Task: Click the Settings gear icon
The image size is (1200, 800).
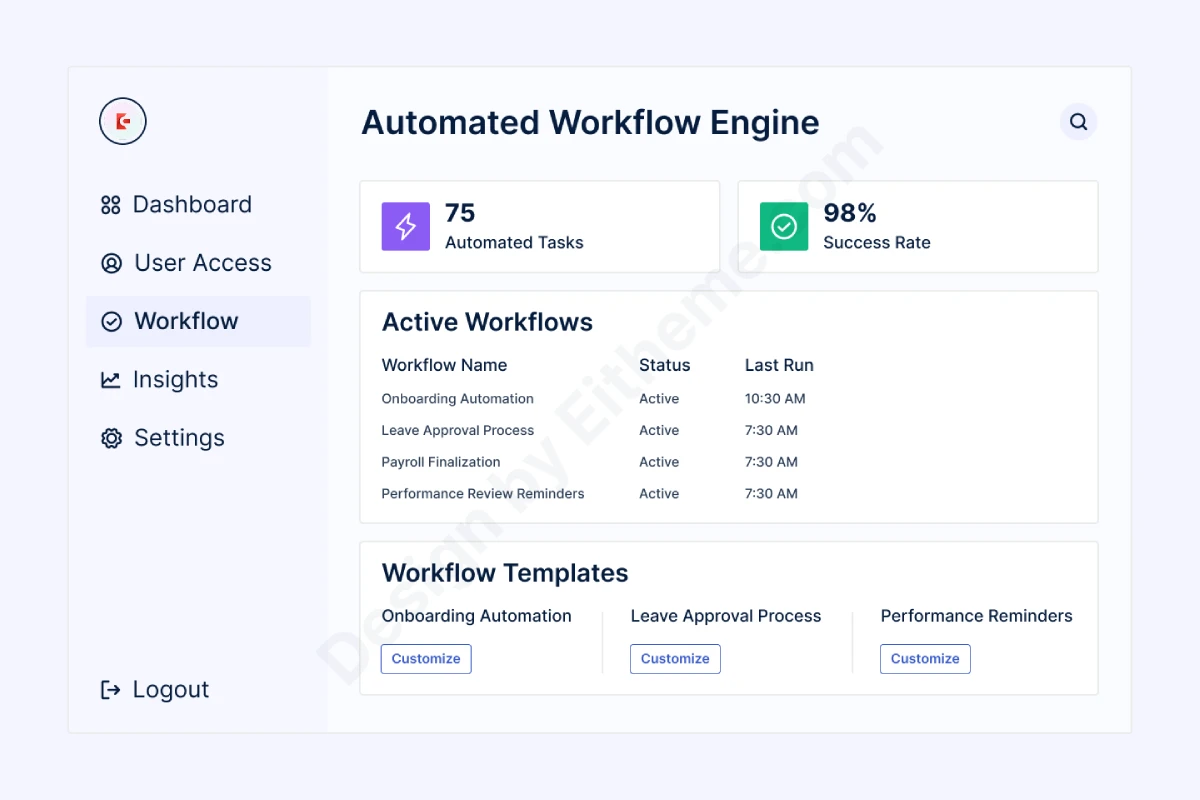Action: pyautogui.click(x=111, y=438)
